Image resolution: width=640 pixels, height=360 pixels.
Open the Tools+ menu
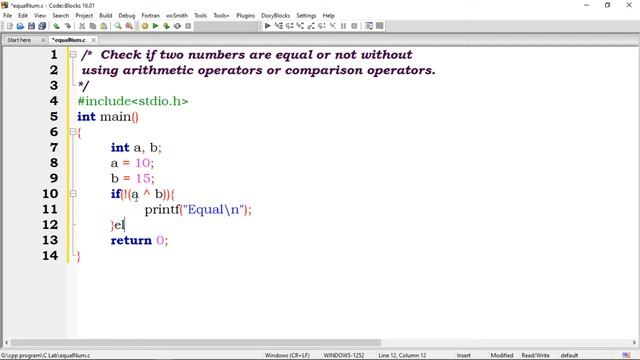coord(221,16)
